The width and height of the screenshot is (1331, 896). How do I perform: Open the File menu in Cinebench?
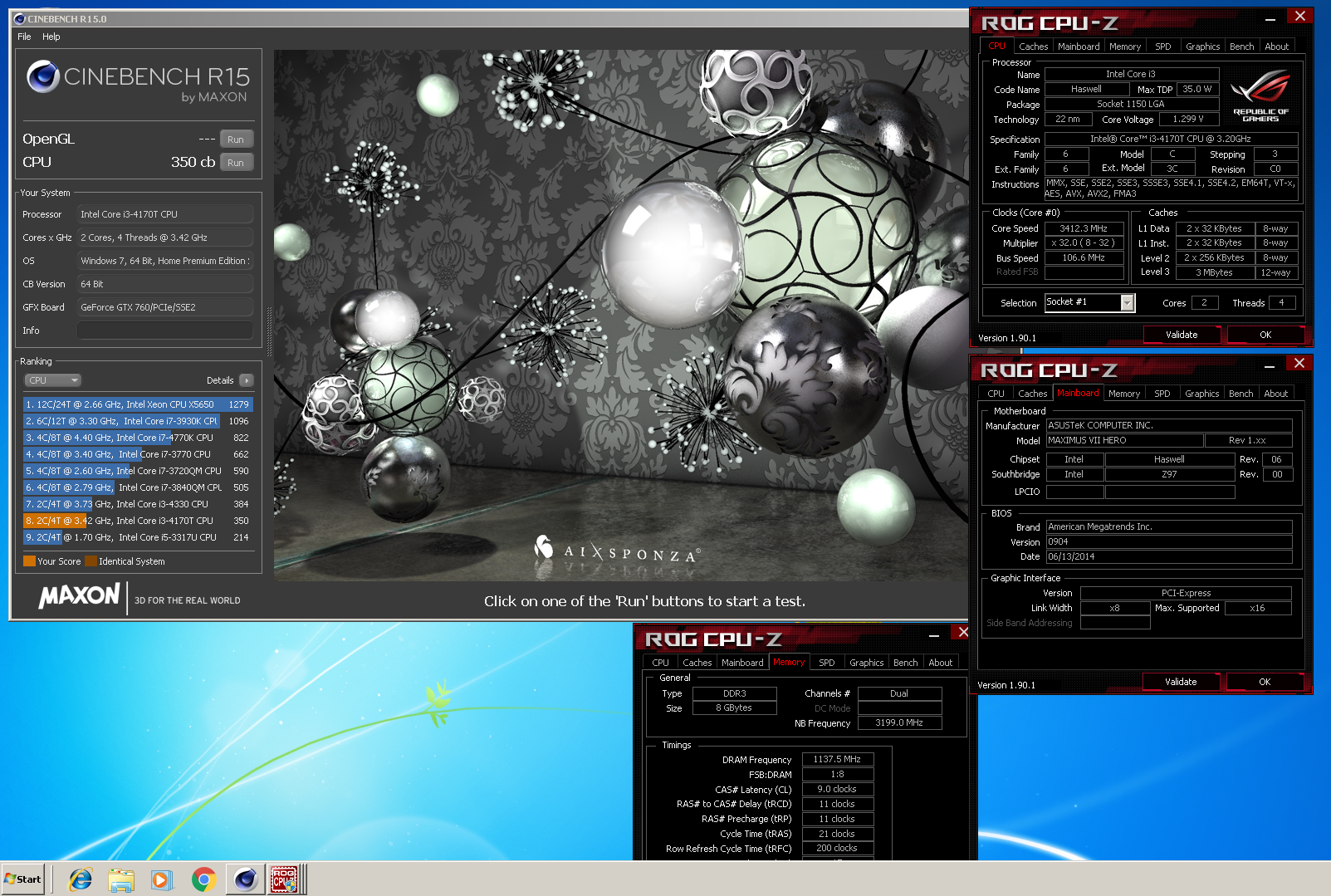(24, 37)
